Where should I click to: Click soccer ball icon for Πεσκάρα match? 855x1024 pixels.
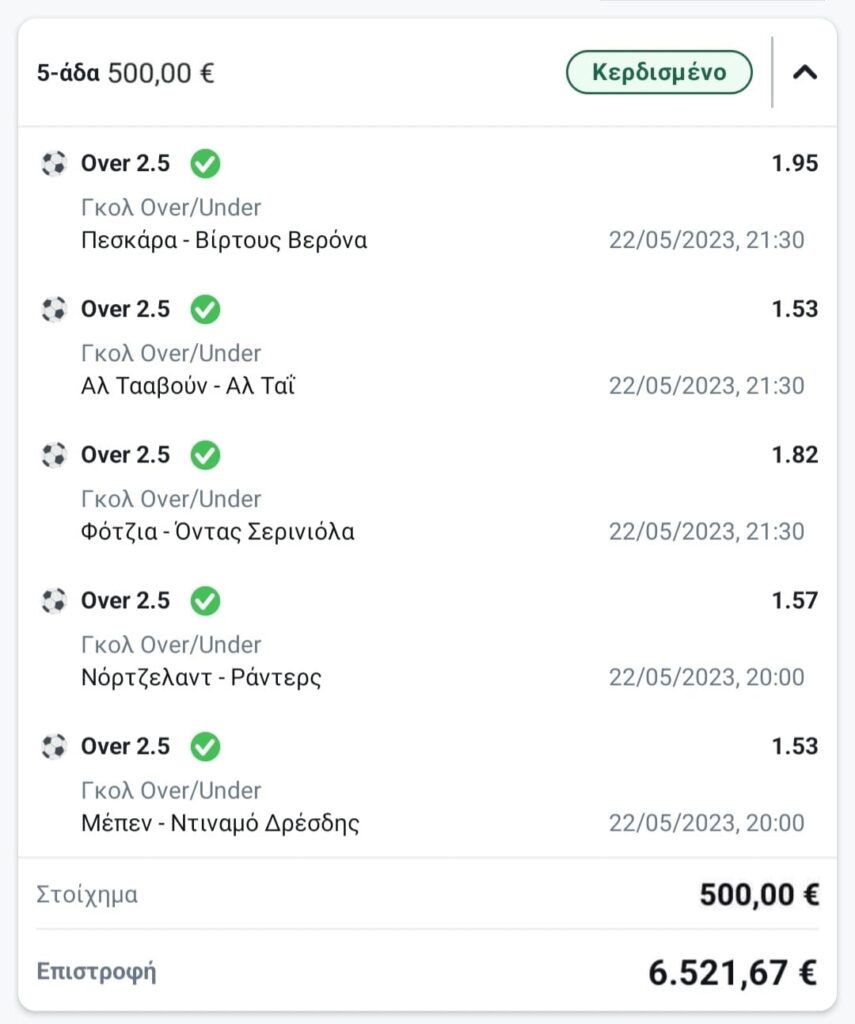click(54, 163)
